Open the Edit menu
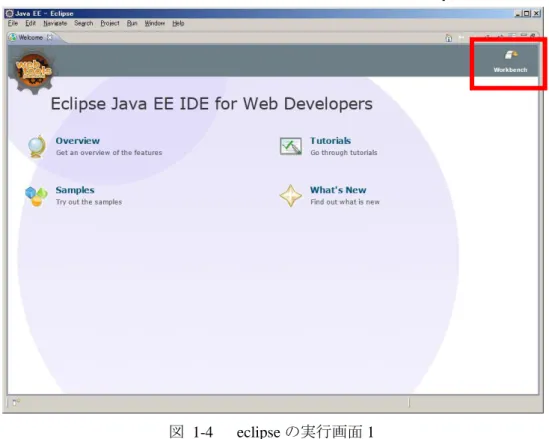Screen dimensions: 549x439 point(30,23)
